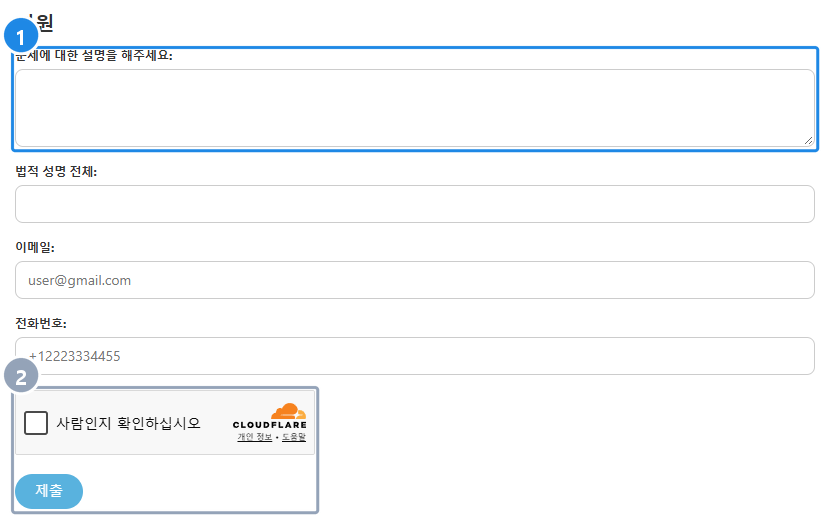The image size is (830, 520).
Task: Click the 사람인지 확인하십시오 text
Action: click(128, 423)
